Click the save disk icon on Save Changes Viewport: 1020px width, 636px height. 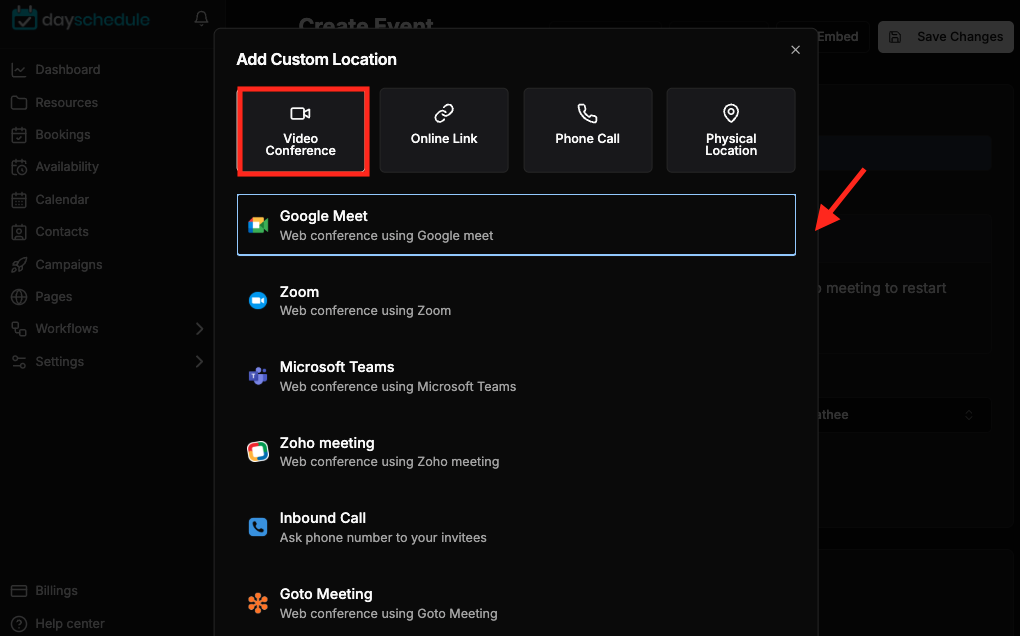pos(895,37)
